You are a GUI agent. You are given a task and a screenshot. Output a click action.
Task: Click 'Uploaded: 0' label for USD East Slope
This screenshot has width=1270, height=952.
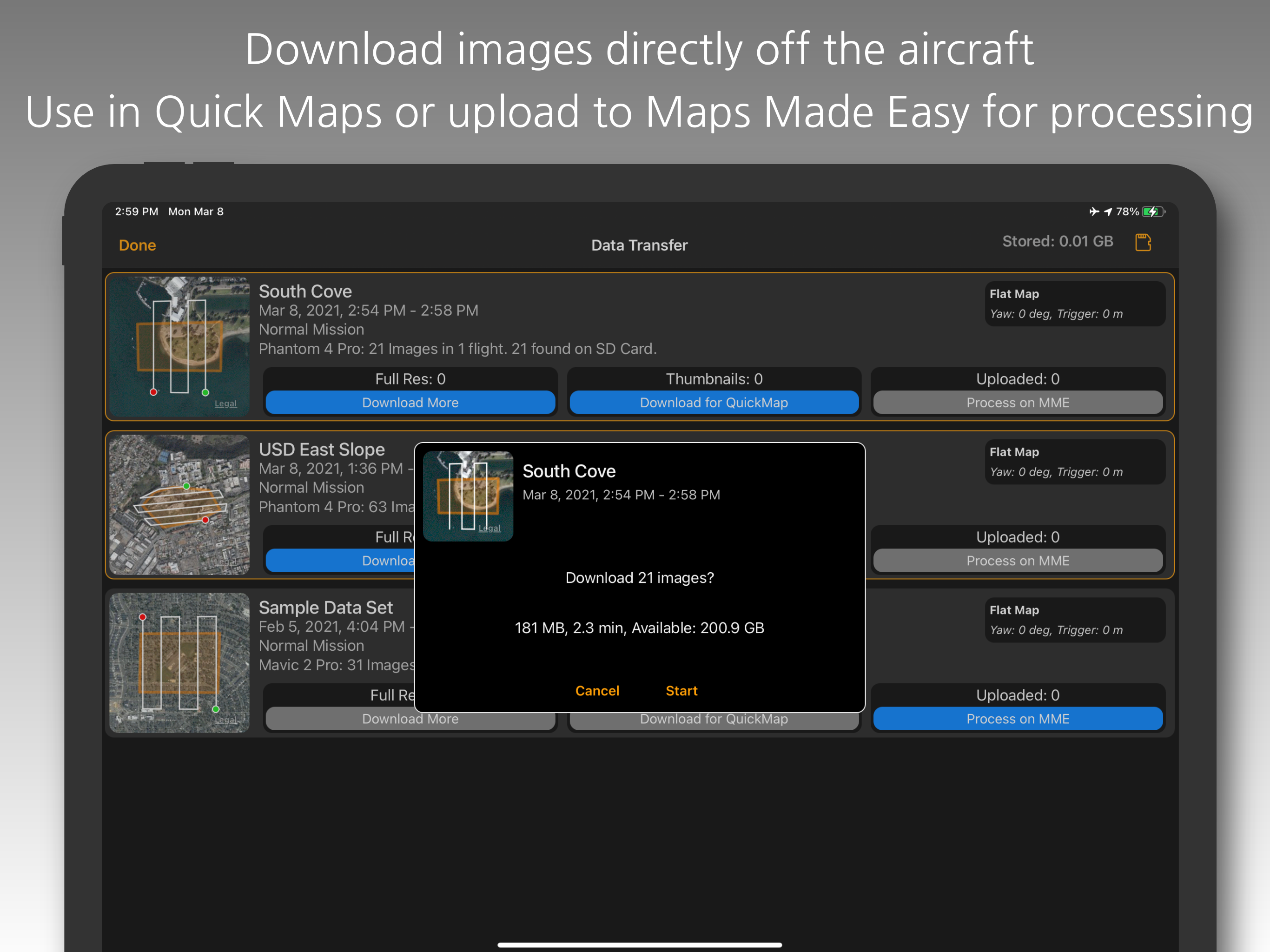coord(1018,537)
